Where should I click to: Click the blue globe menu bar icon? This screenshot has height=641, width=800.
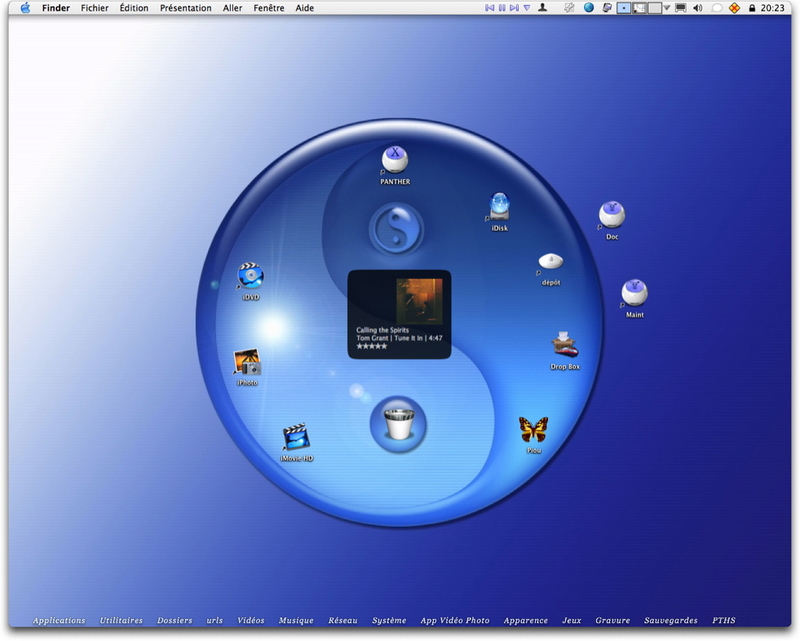click(x=589, y=8)
